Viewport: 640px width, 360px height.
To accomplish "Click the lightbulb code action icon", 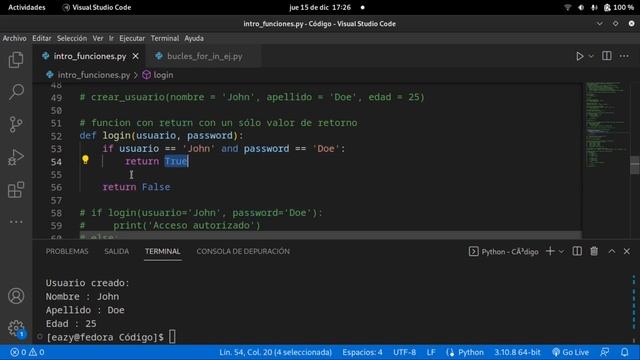I will 85,159.
